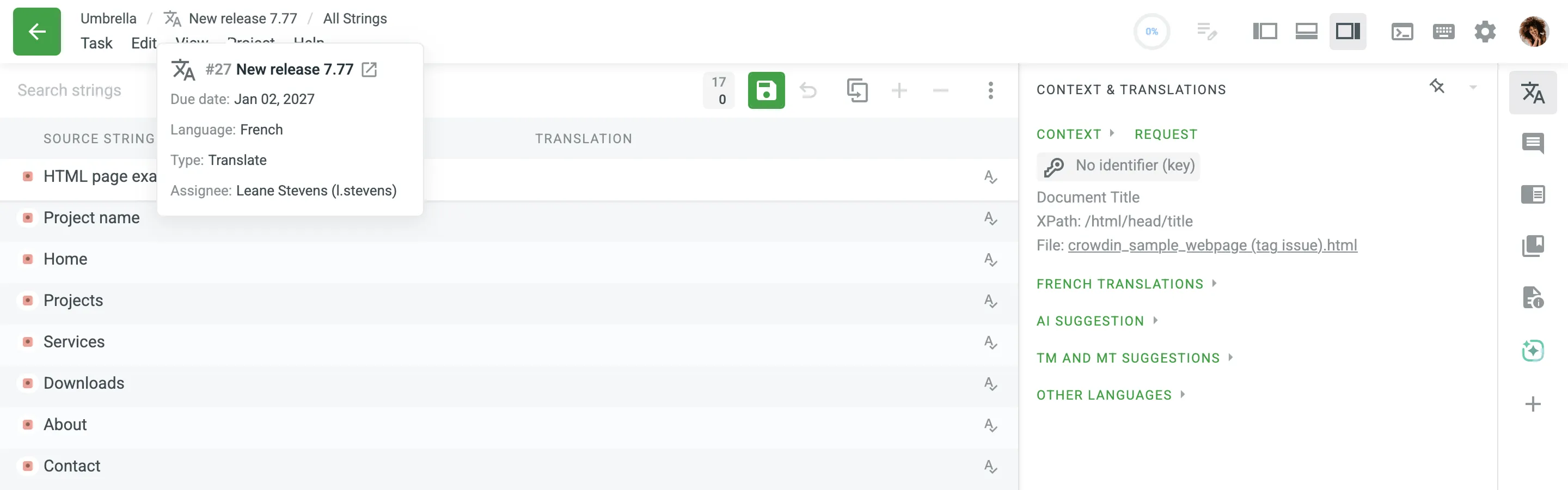Click the green back arrow button
The image size is (1568, 490).
click(36, 32)
